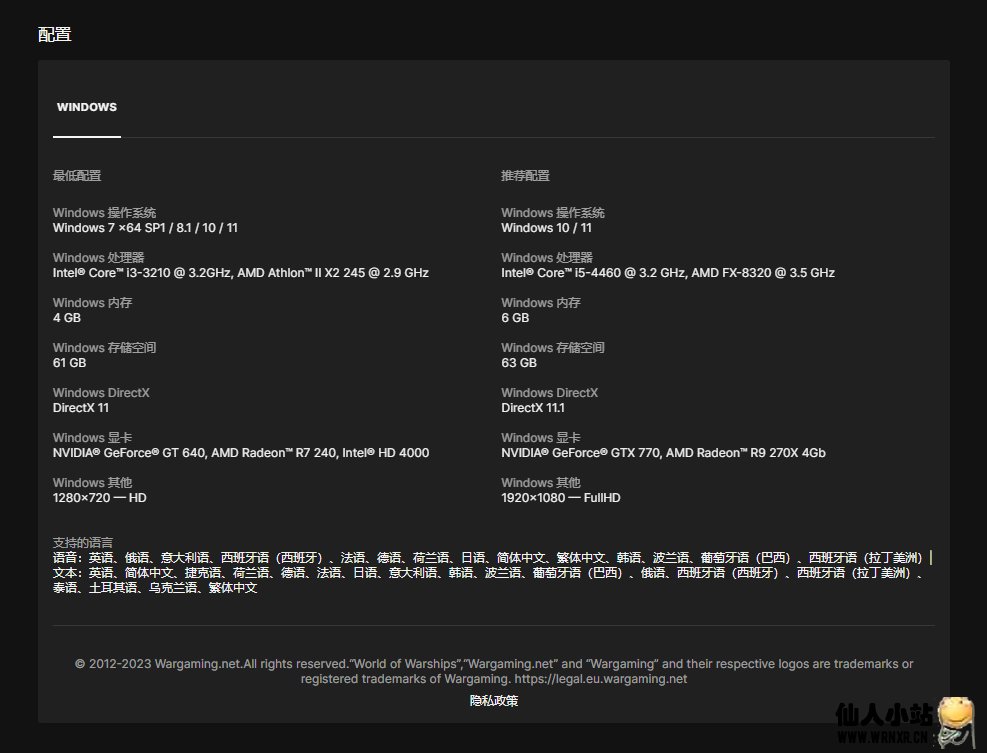Image resolution: width=987 pixels, height=753 pixels.
Task: Click the 61 GB storage value
Action: 70,363
